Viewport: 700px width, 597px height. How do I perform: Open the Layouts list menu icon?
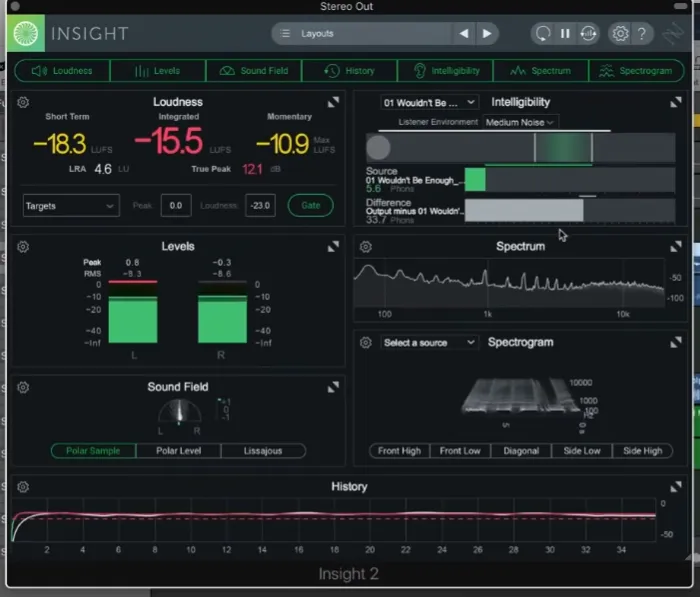click(x=285, y=33)
